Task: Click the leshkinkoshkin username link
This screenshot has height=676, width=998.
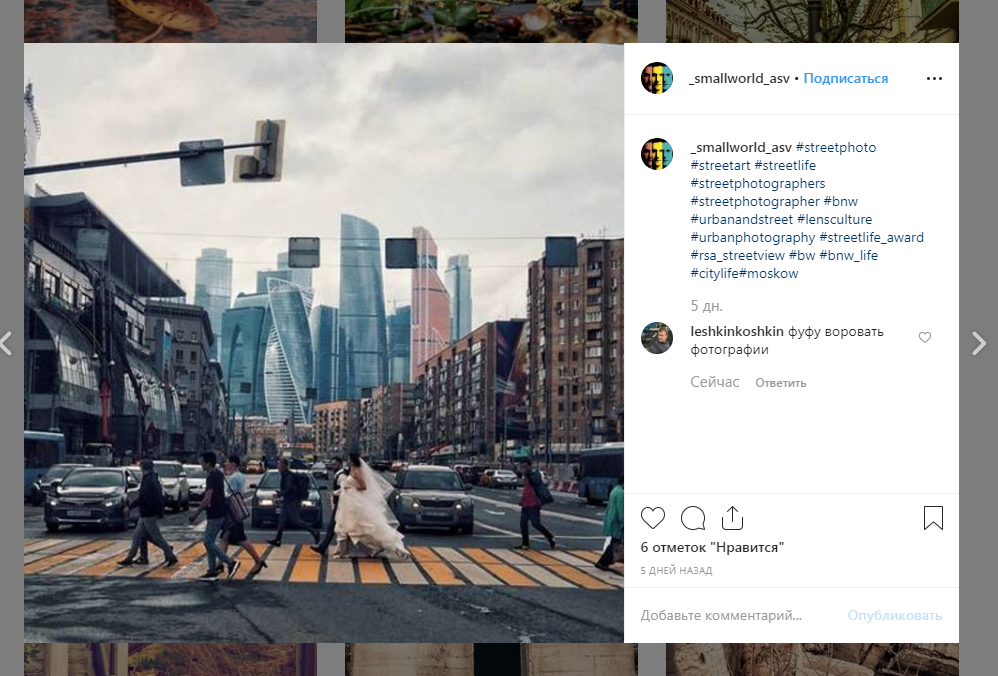Action: [x=737, y=332]
